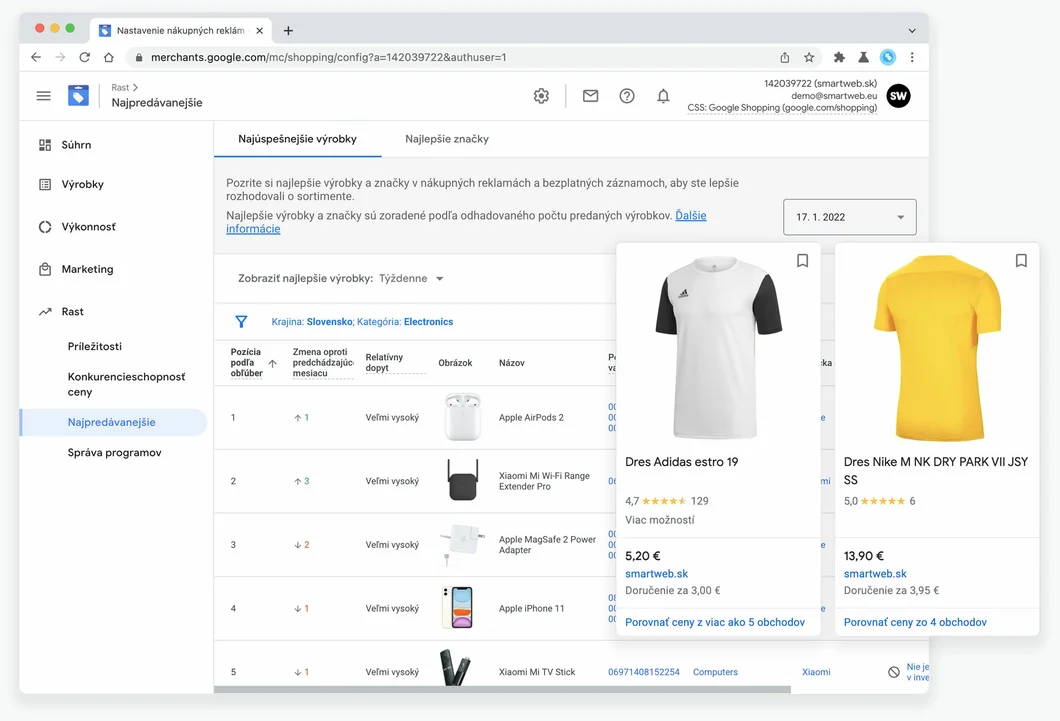Open settings gear in header
The width and height of the screenshot is (1060, 721).
tap(541, 96)
